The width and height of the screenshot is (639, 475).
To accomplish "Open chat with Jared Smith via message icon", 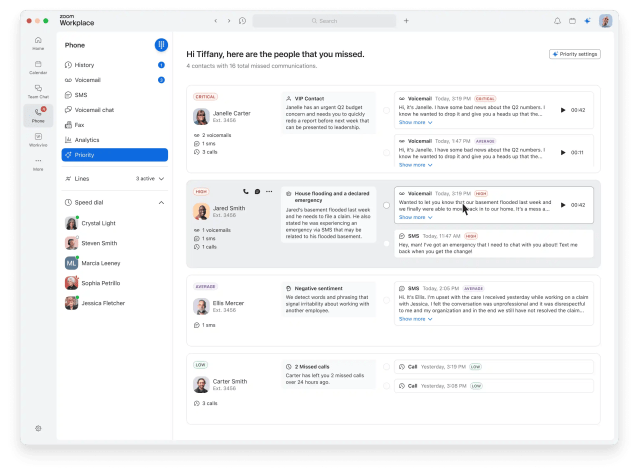I will tap(257, 191).
